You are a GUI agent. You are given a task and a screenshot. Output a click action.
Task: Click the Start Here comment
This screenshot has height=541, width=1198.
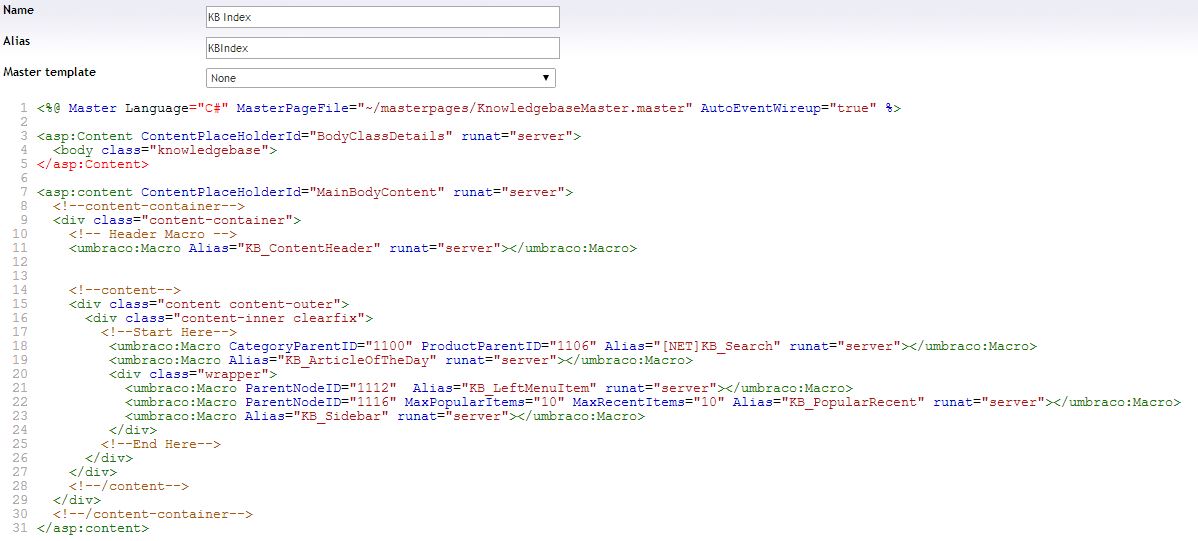coord(169,332)
